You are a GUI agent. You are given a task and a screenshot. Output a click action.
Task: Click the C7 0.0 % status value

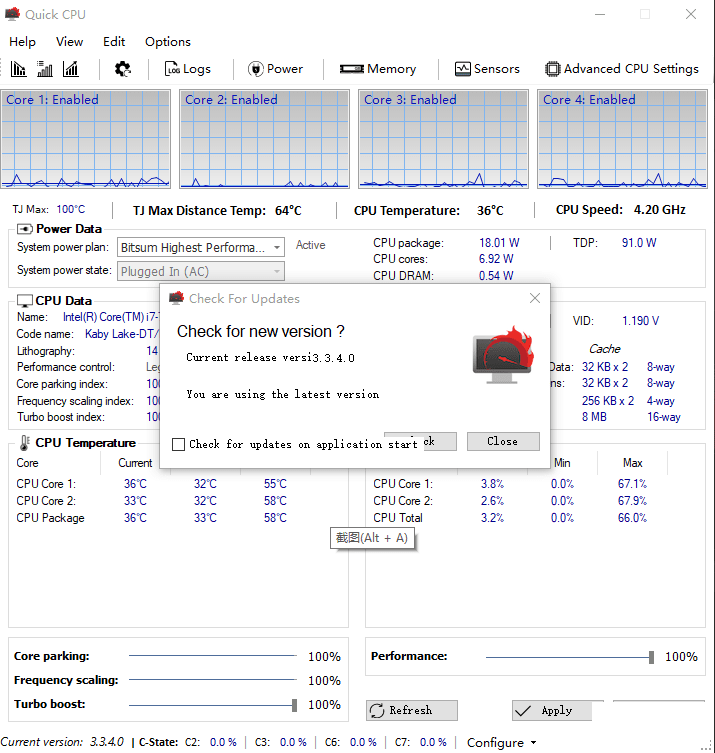pos(433,742)
